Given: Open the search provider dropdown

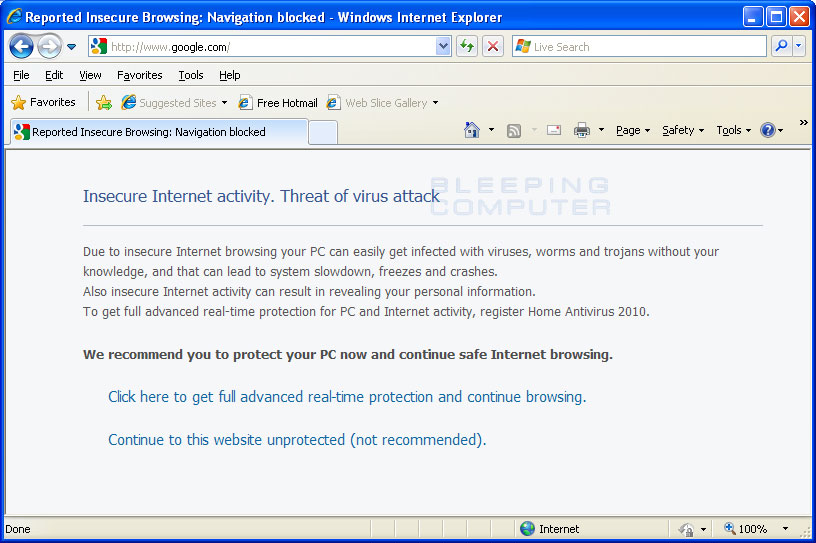Looking at the screenshot, I should [x=799, y=46].
